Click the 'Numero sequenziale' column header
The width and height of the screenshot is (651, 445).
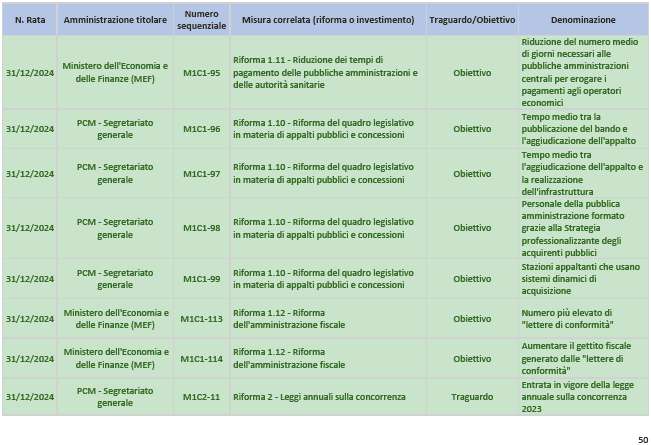201,20
